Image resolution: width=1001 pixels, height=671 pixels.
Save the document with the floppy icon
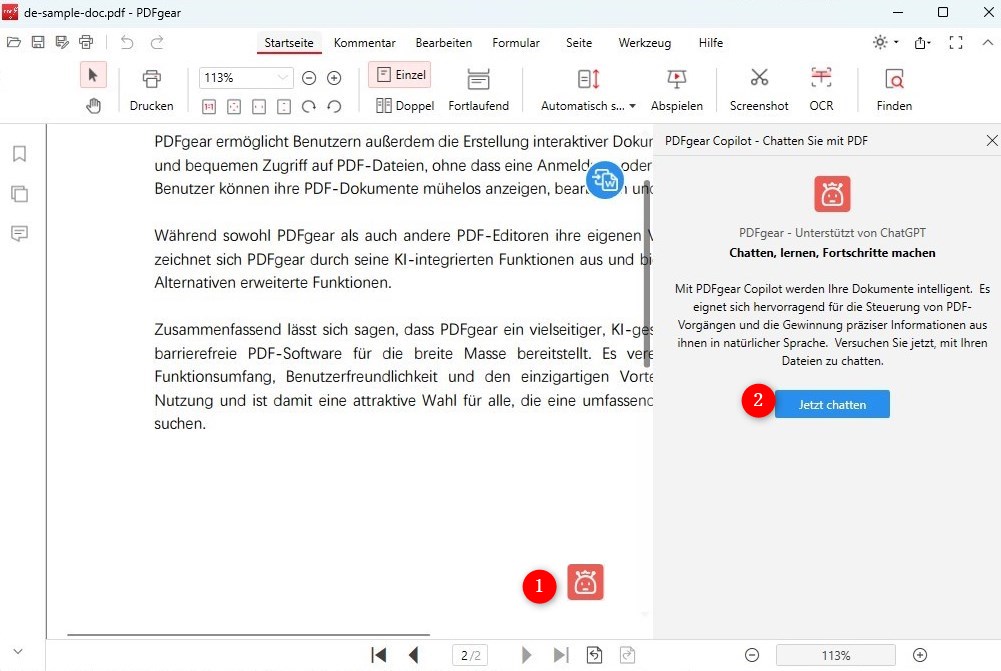[x=38, y=42]
